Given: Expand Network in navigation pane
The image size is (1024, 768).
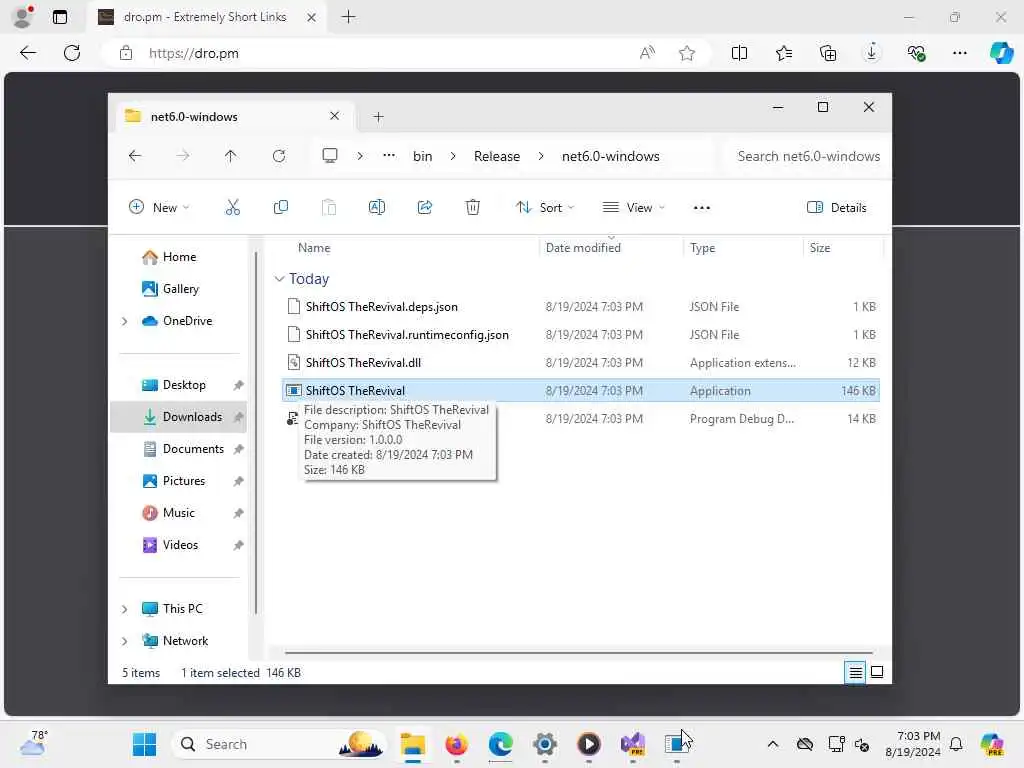Looking at the screenshot, I should [x=124, y=641].
